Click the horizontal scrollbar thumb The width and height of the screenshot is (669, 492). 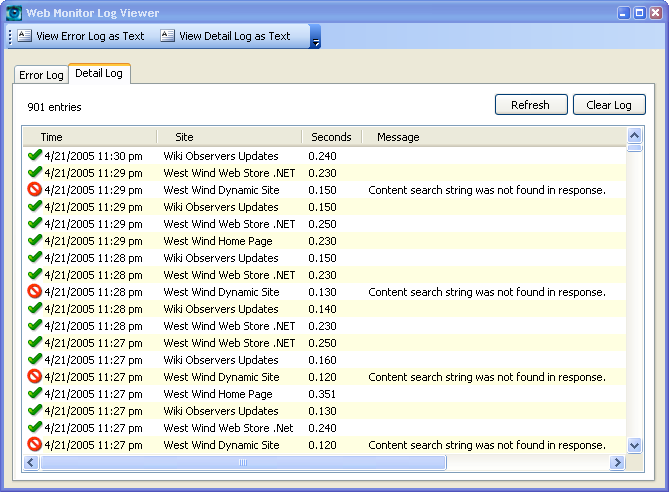(242, 463)
